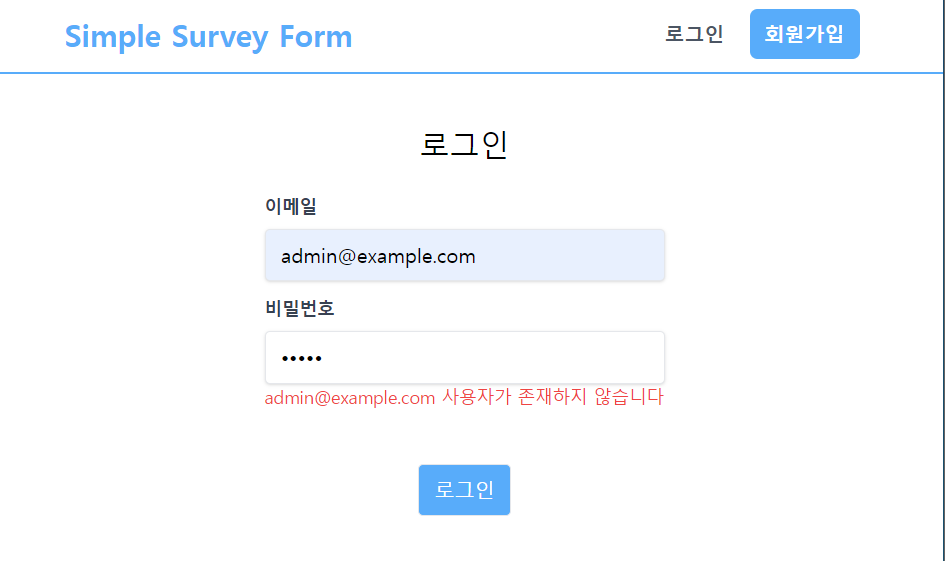Image resolution: width=945 pixels, height=561 pixels.
Task: Click the word "Form" in the site title
Action: pyautogui.click(x=316, y=36)
